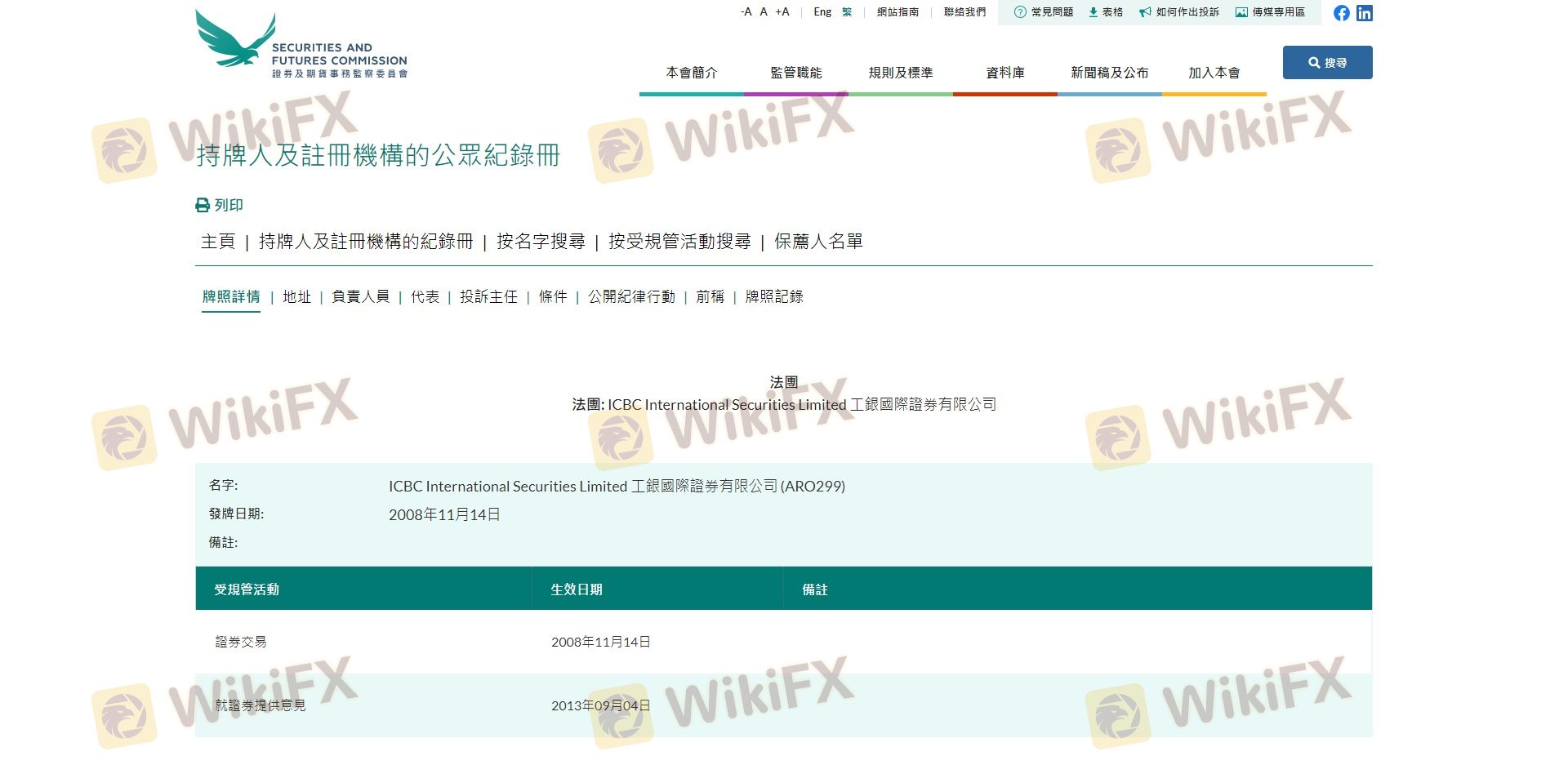Screen dimensions: 1568x765
Task: Open the 保薦人名單 link
Action: (x=818, y=242)
